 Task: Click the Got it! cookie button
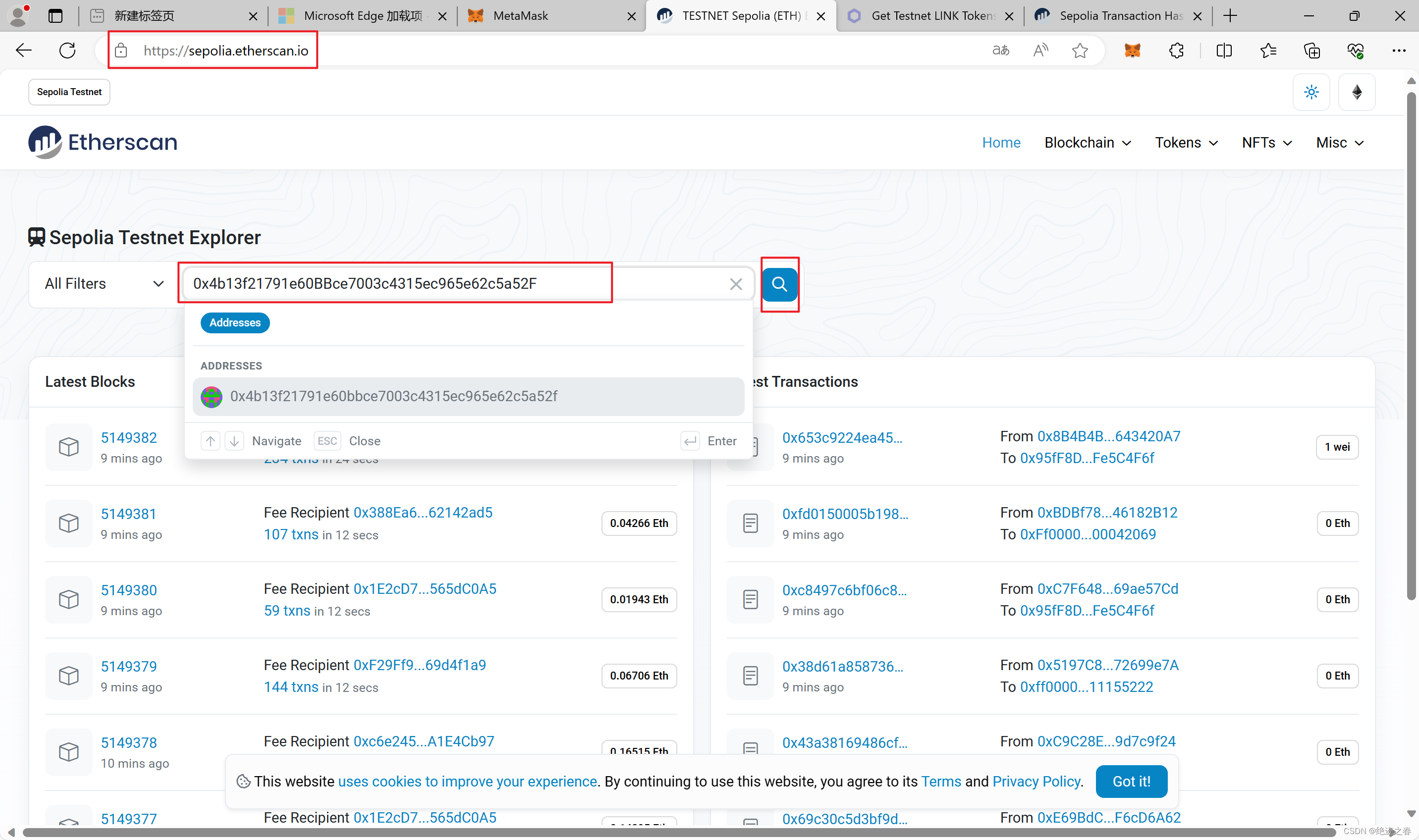(1131, 781)
